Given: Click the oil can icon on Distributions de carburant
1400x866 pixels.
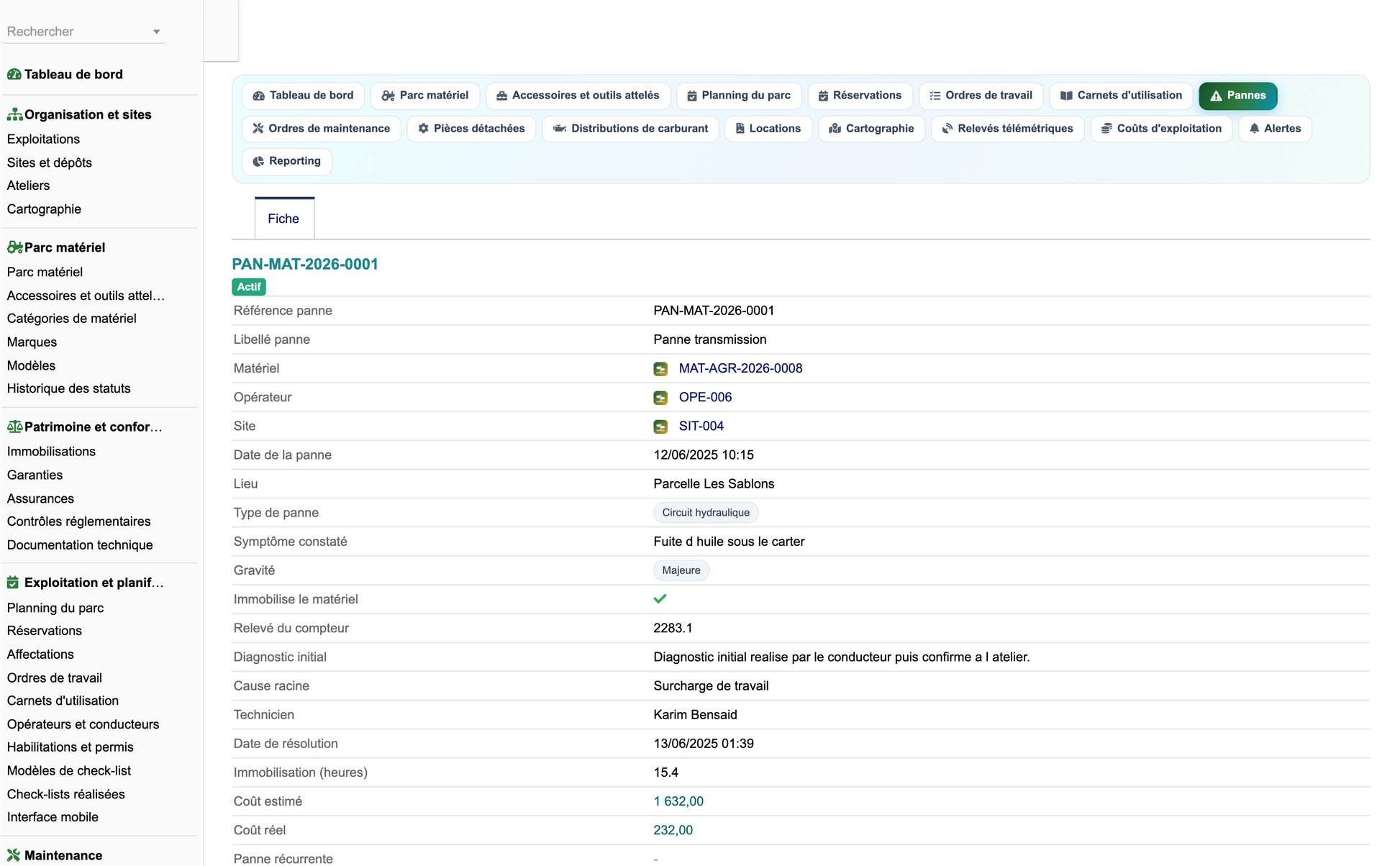Looking at the screenshot, I should click(559, 129).
